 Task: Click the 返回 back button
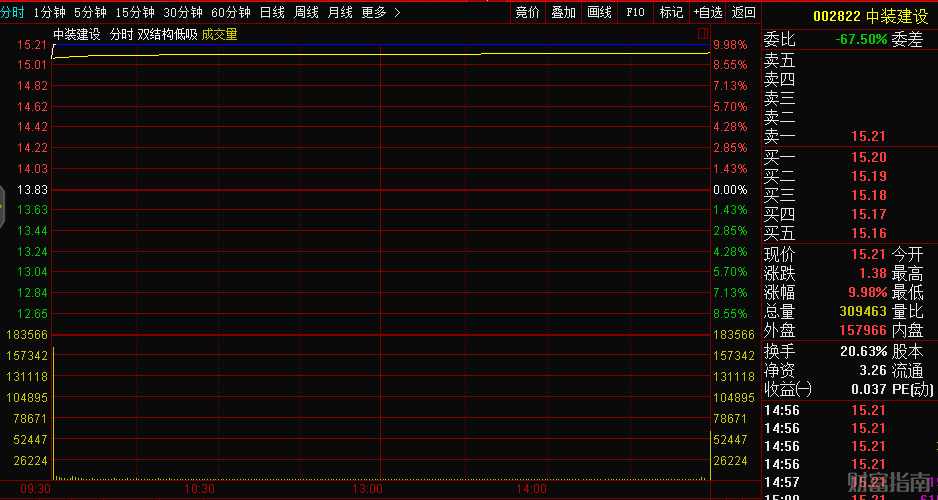[744, 12]
